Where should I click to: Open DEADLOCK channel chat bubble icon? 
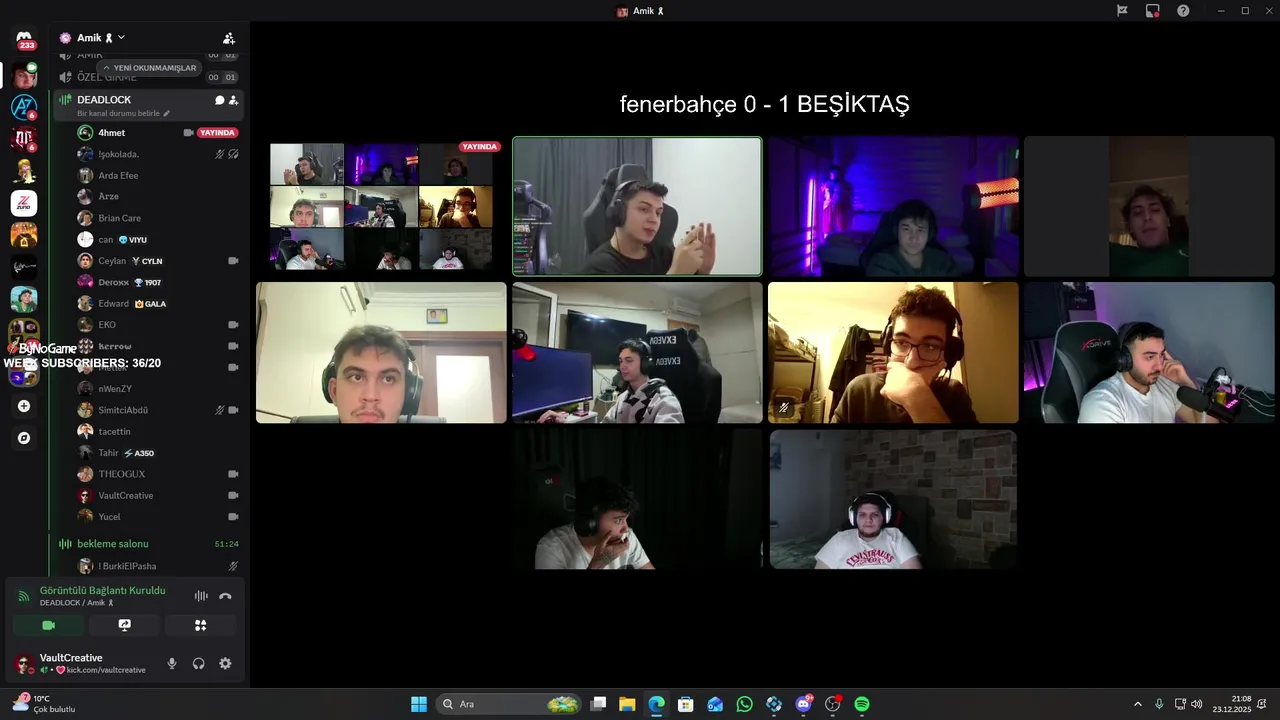point(219,100)
